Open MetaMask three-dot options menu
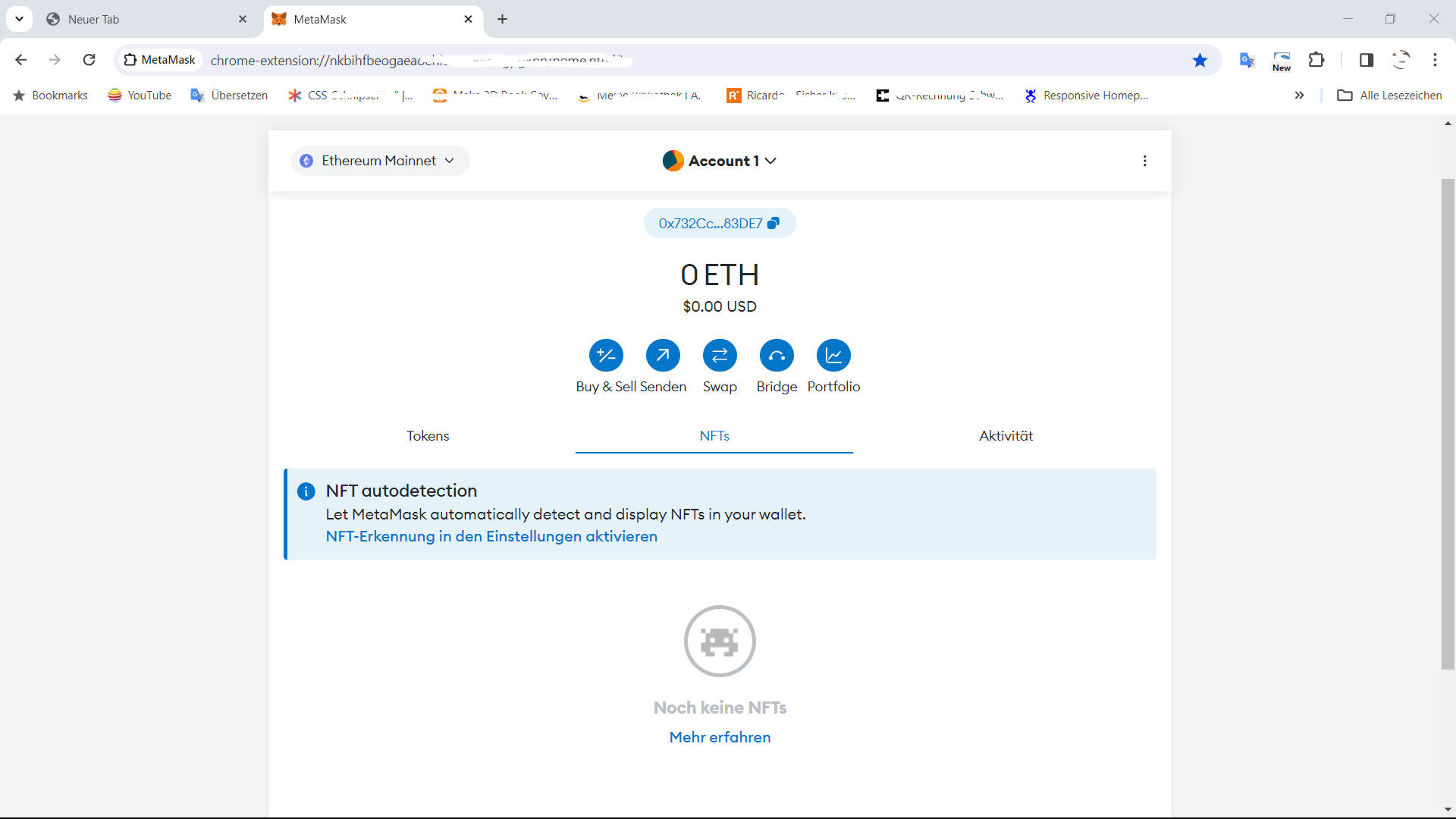This screenshot has width=1456, height=819. point(1144,161)
